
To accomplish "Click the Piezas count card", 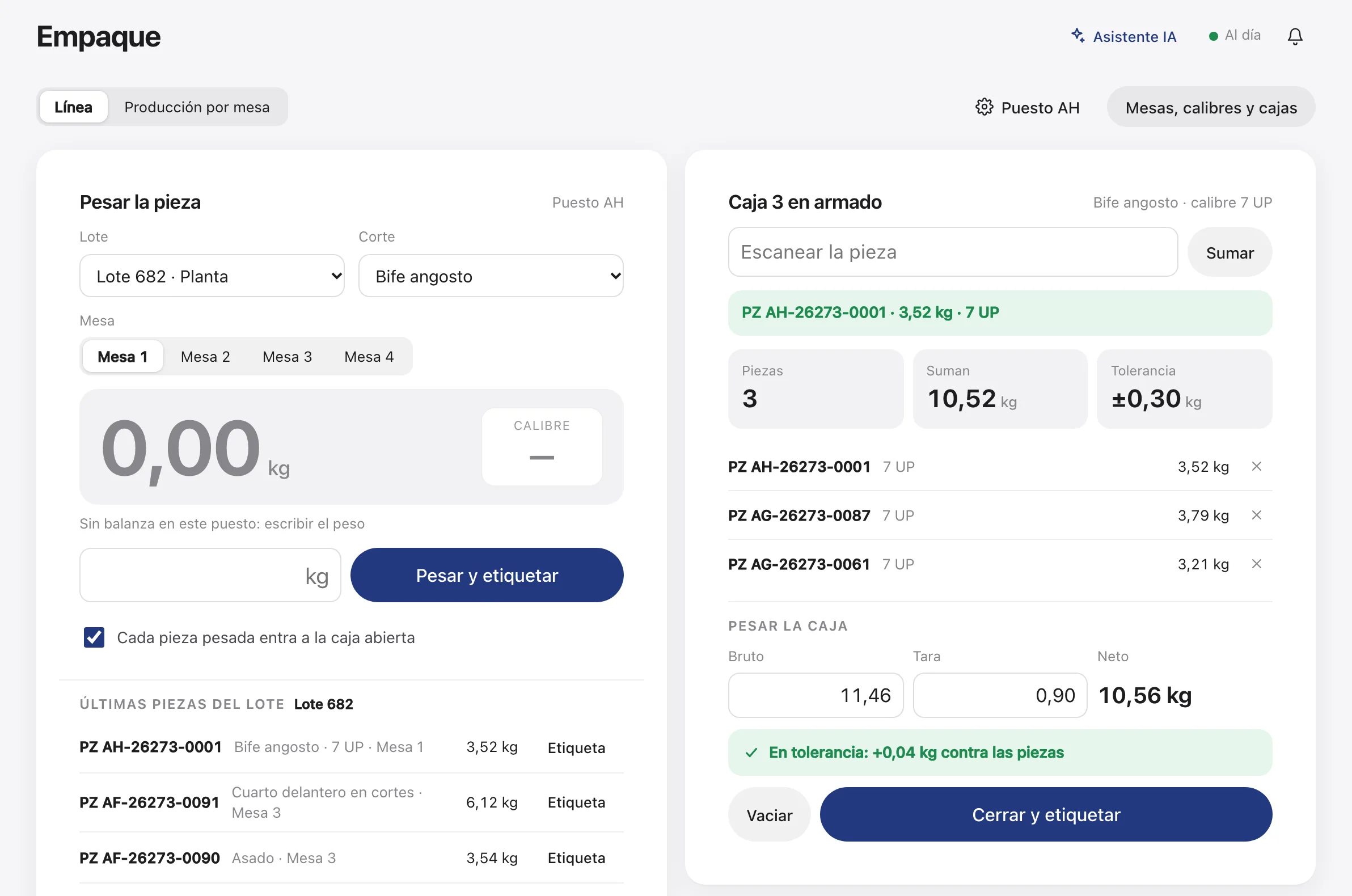I will tap(816, 388).
